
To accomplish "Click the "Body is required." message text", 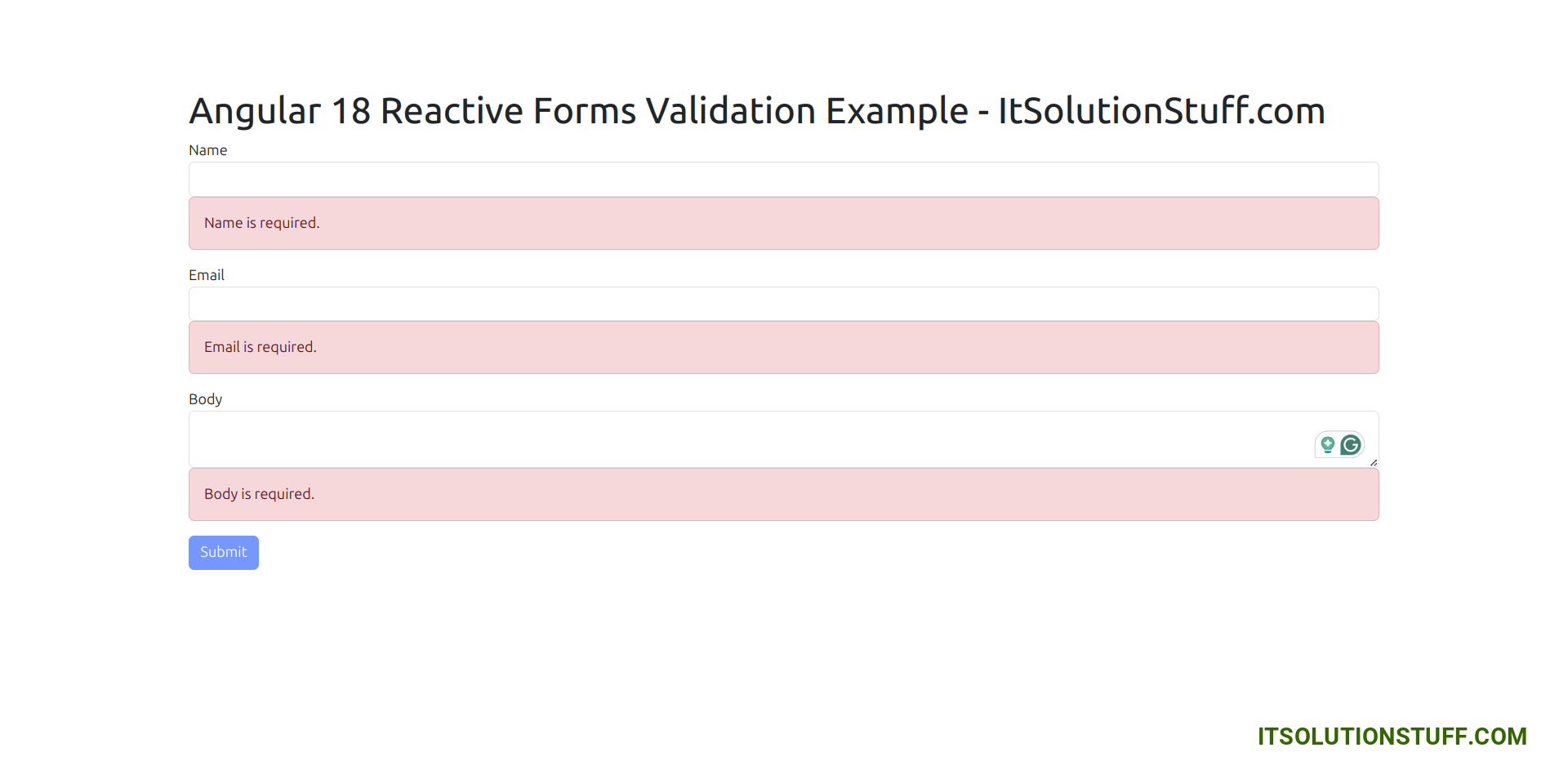I will pos(259,494).
